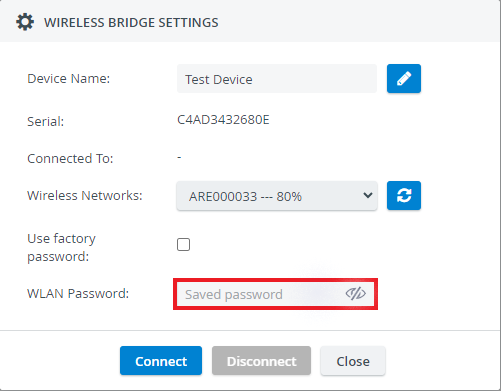
Task: Close the Wireless Bridge Settings dialog
Action: [353, 361]
